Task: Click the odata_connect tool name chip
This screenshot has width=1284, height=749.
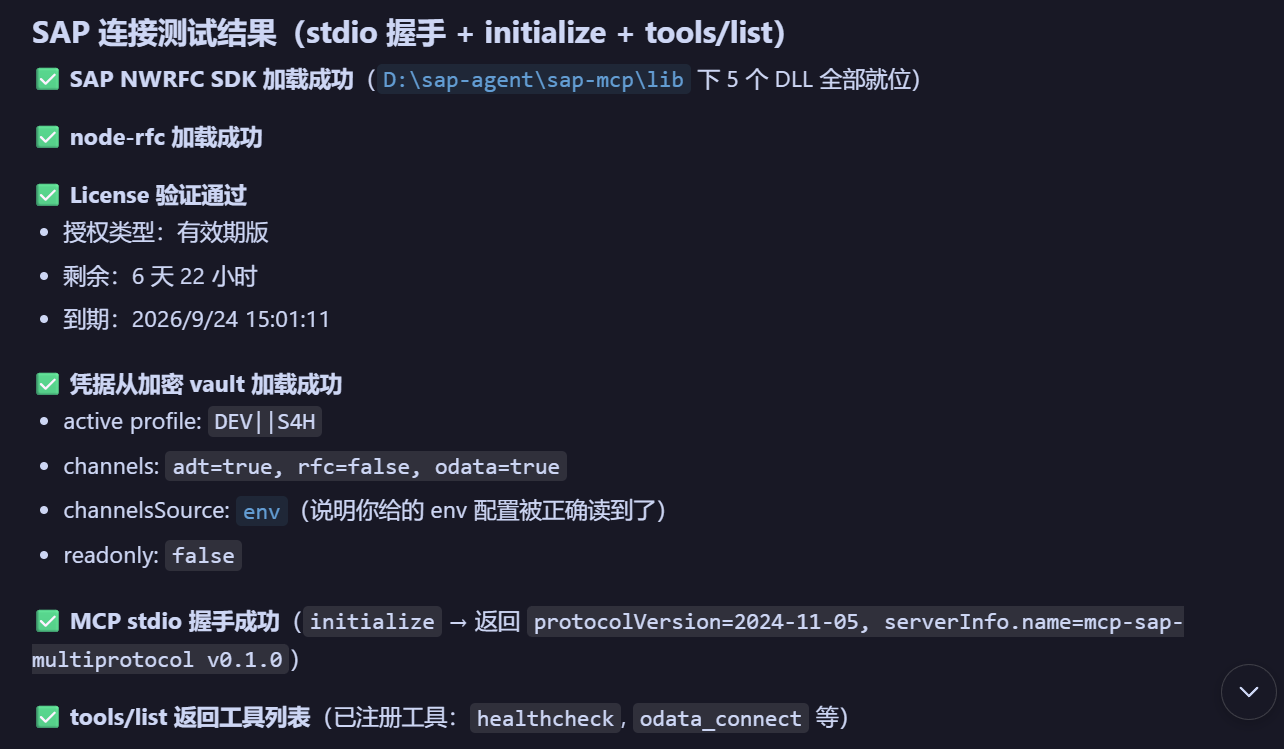Action: [x=720, y=718]
